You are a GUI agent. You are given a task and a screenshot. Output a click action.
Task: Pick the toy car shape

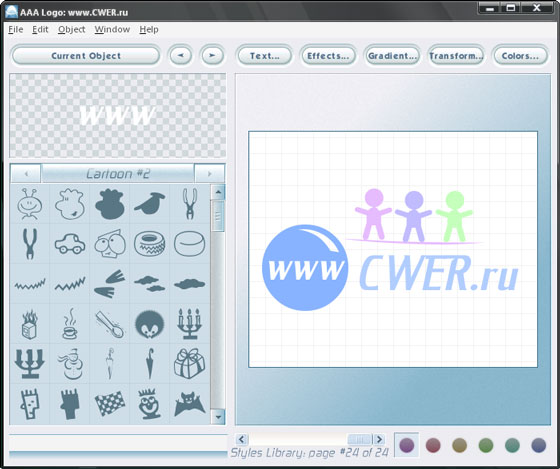tap(70, 244)
